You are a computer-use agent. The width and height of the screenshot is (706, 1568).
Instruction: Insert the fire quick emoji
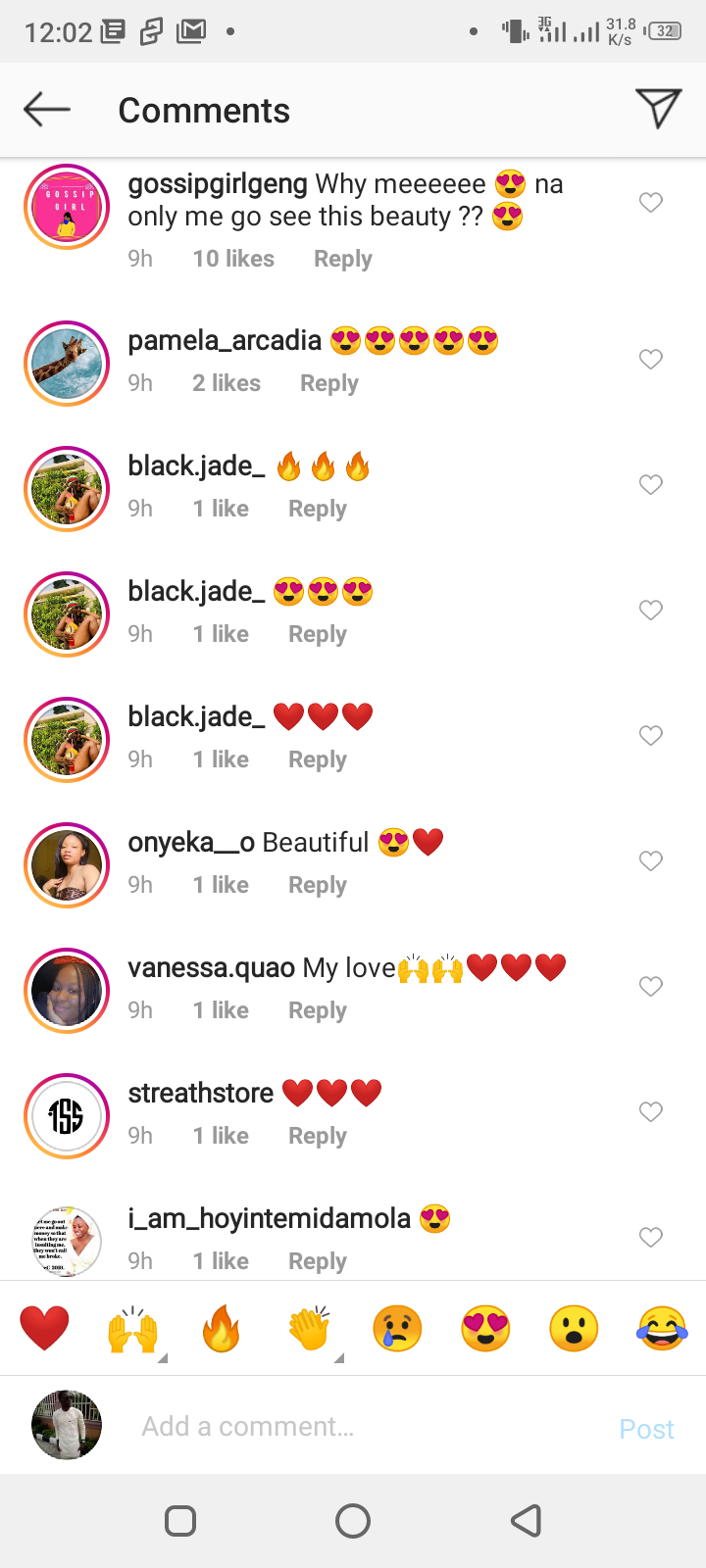pyautogui.click(x=222, y=1329)
